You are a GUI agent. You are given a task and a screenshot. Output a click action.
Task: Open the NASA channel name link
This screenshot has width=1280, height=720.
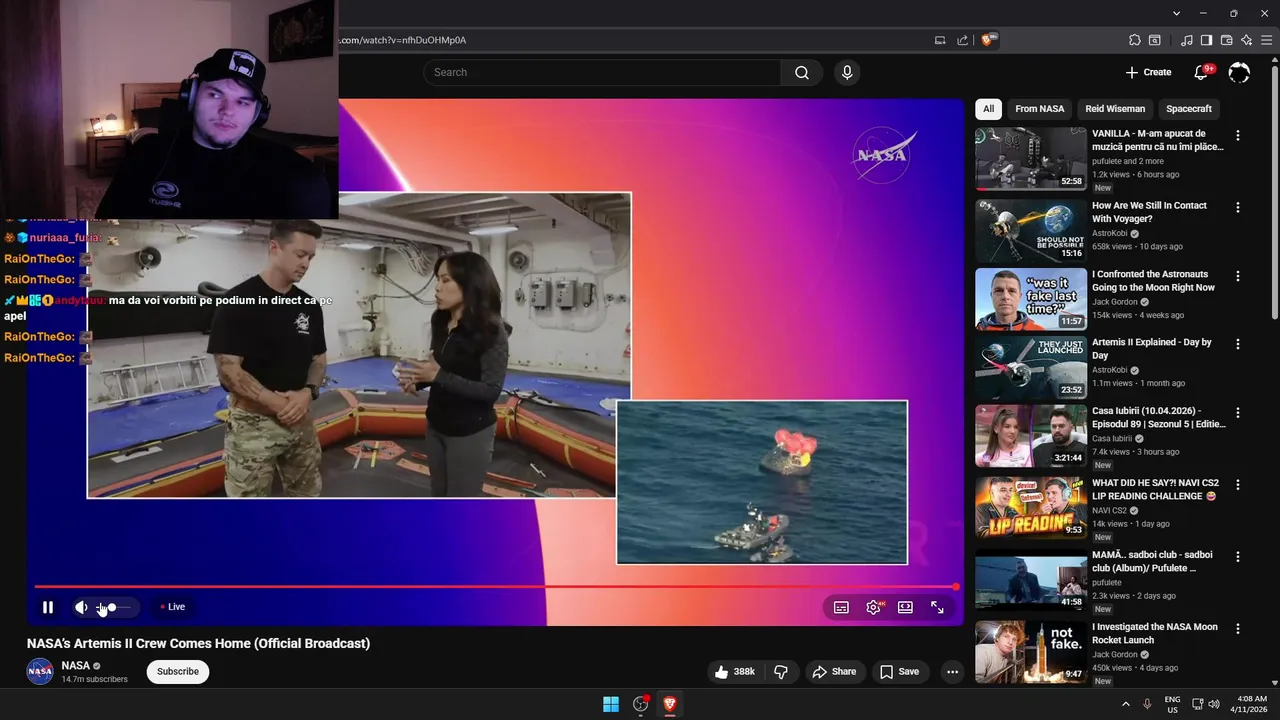coord(76,665)
